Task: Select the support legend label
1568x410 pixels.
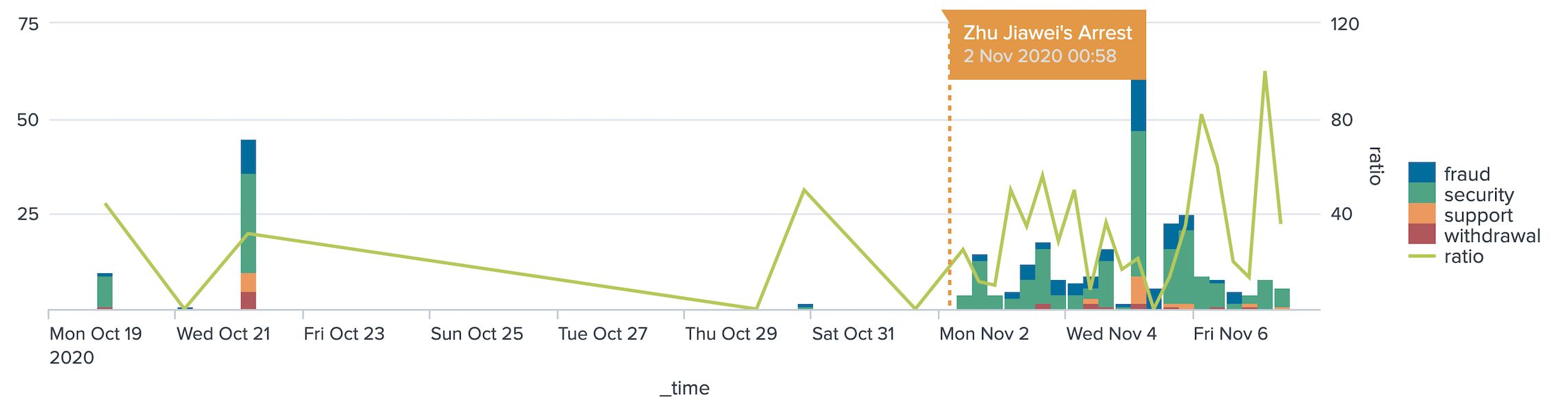Action: point(1478,215)
